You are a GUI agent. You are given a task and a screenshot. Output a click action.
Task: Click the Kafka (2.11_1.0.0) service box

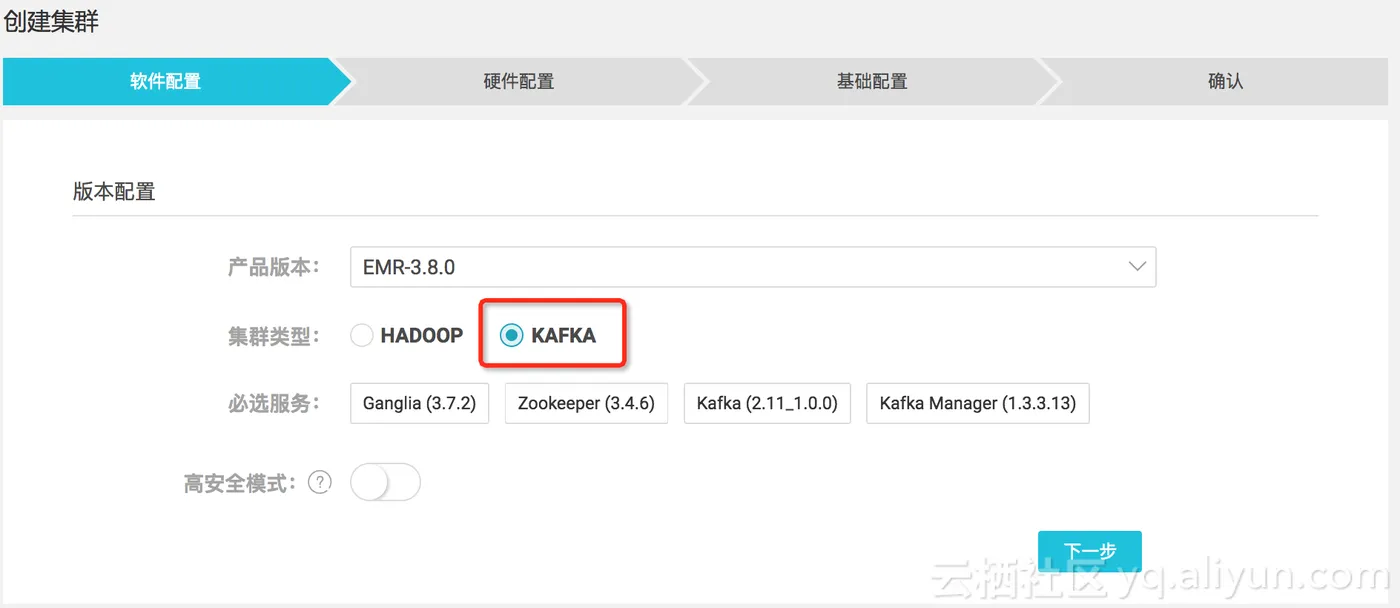(767, 403)
